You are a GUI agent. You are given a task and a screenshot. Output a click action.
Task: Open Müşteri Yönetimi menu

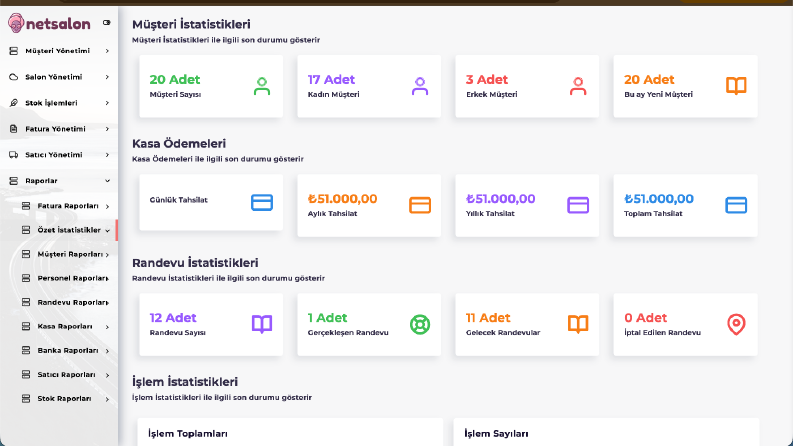point(59,51)
